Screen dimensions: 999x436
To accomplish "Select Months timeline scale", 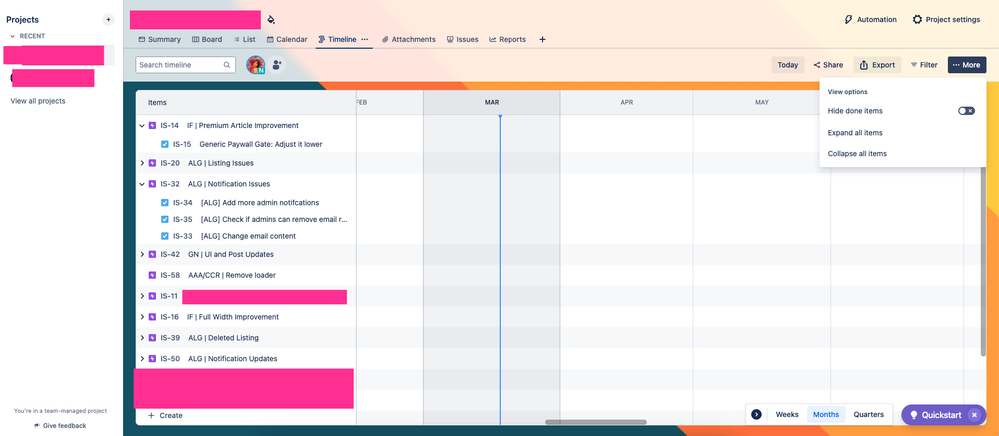I will click(826, 414).
